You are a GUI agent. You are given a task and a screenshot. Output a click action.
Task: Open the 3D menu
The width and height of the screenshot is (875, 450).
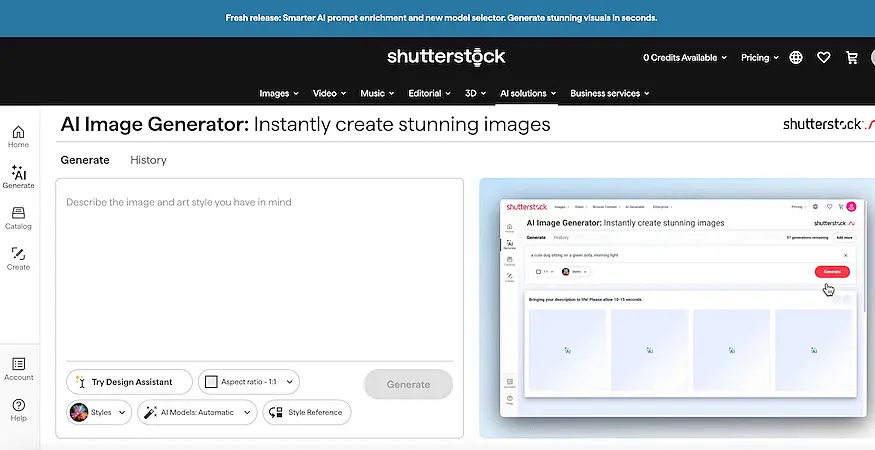pos(475,93)
